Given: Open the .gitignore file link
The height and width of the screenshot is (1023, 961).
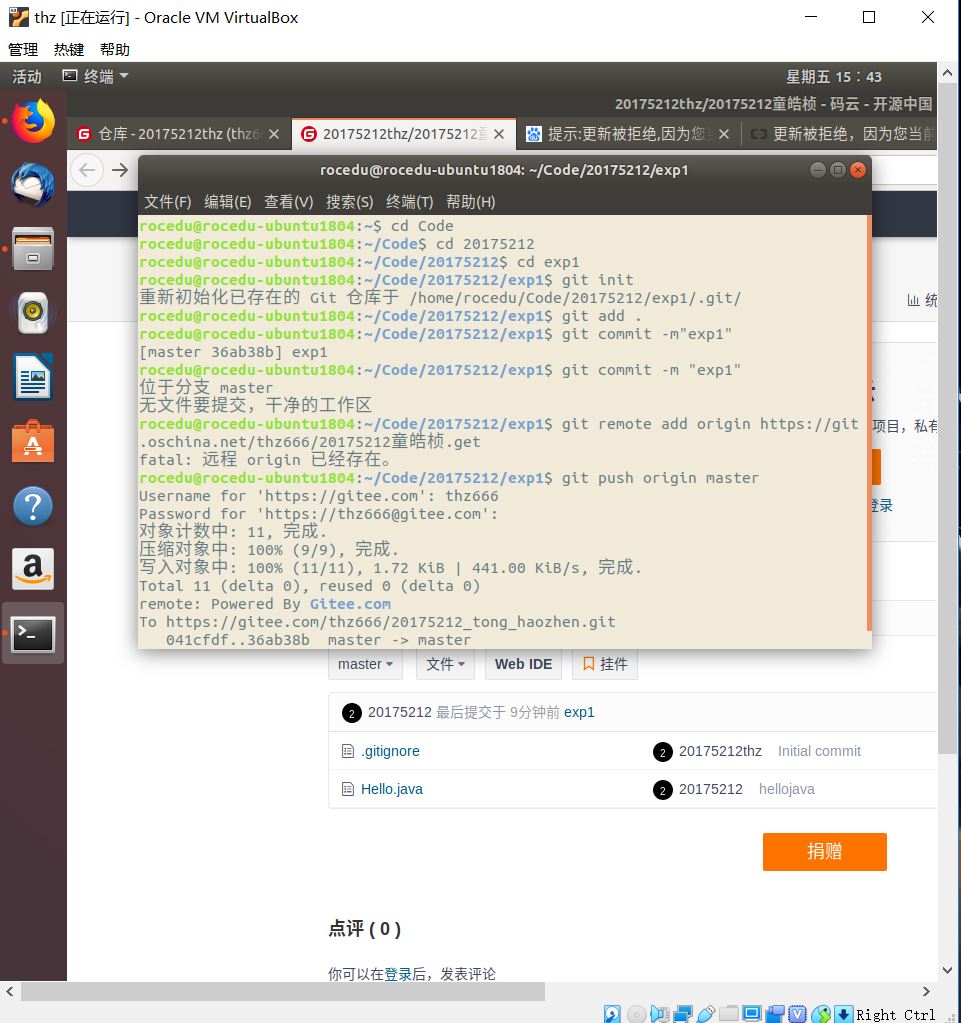Looking at the screenshot, I should coord(390,752).
